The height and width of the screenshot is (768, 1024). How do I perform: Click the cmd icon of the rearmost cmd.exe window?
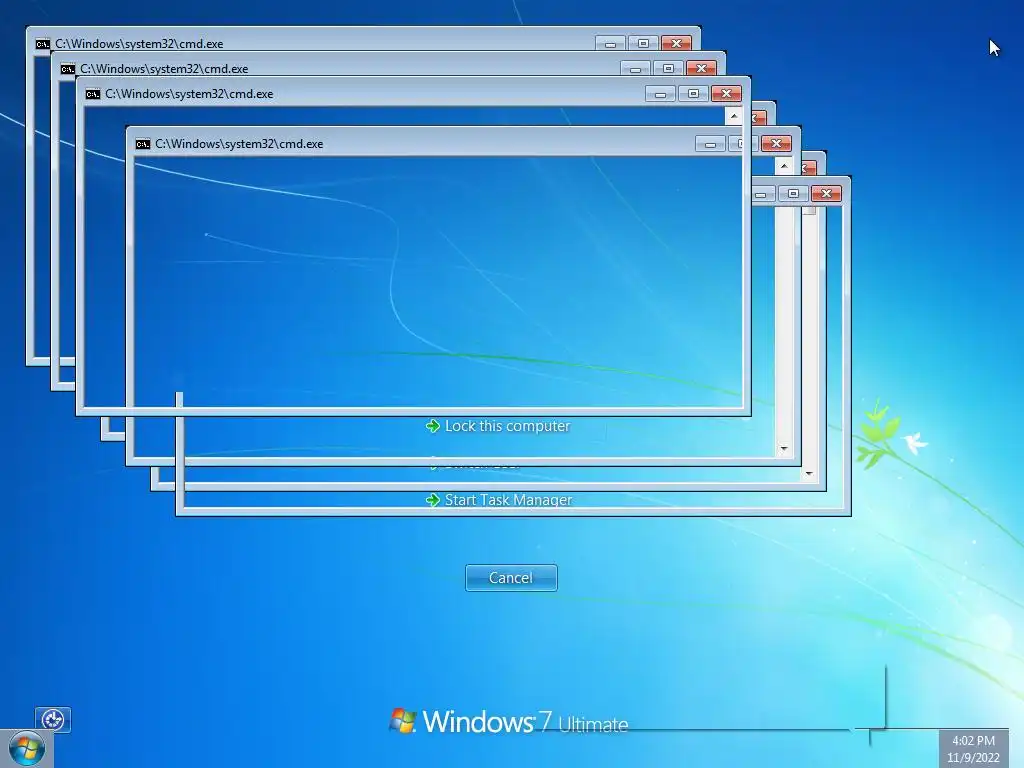[42, 44]
